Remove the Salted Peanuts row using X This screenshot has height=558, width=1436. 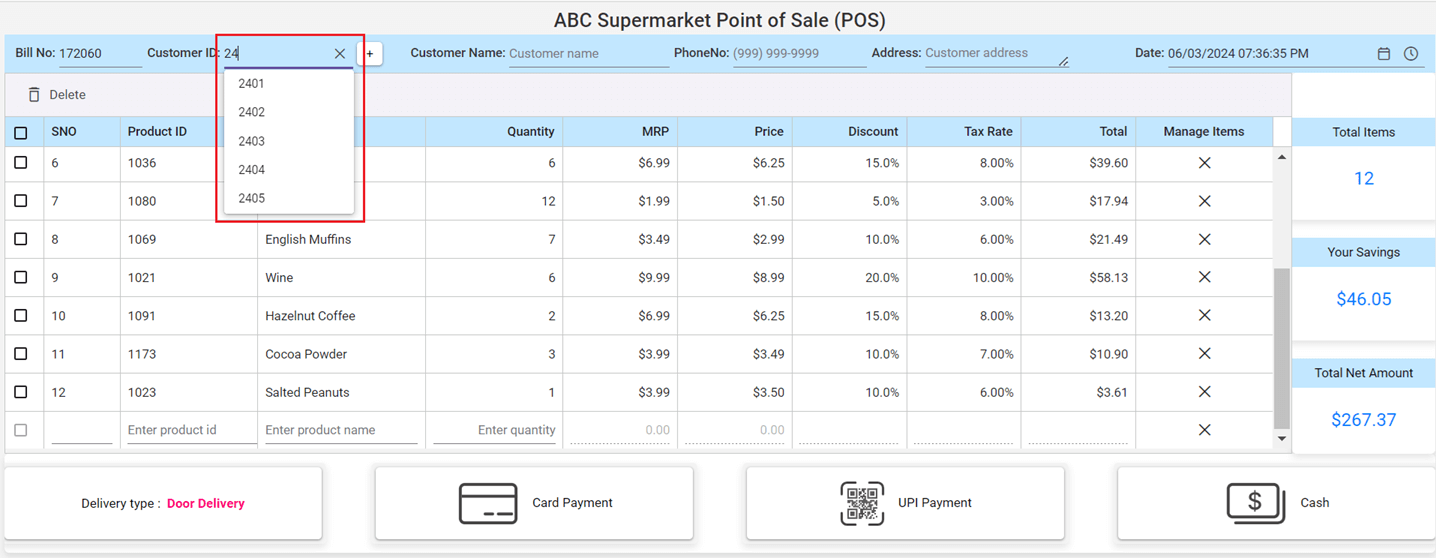pyautogui.click(x=1204, y=392)
